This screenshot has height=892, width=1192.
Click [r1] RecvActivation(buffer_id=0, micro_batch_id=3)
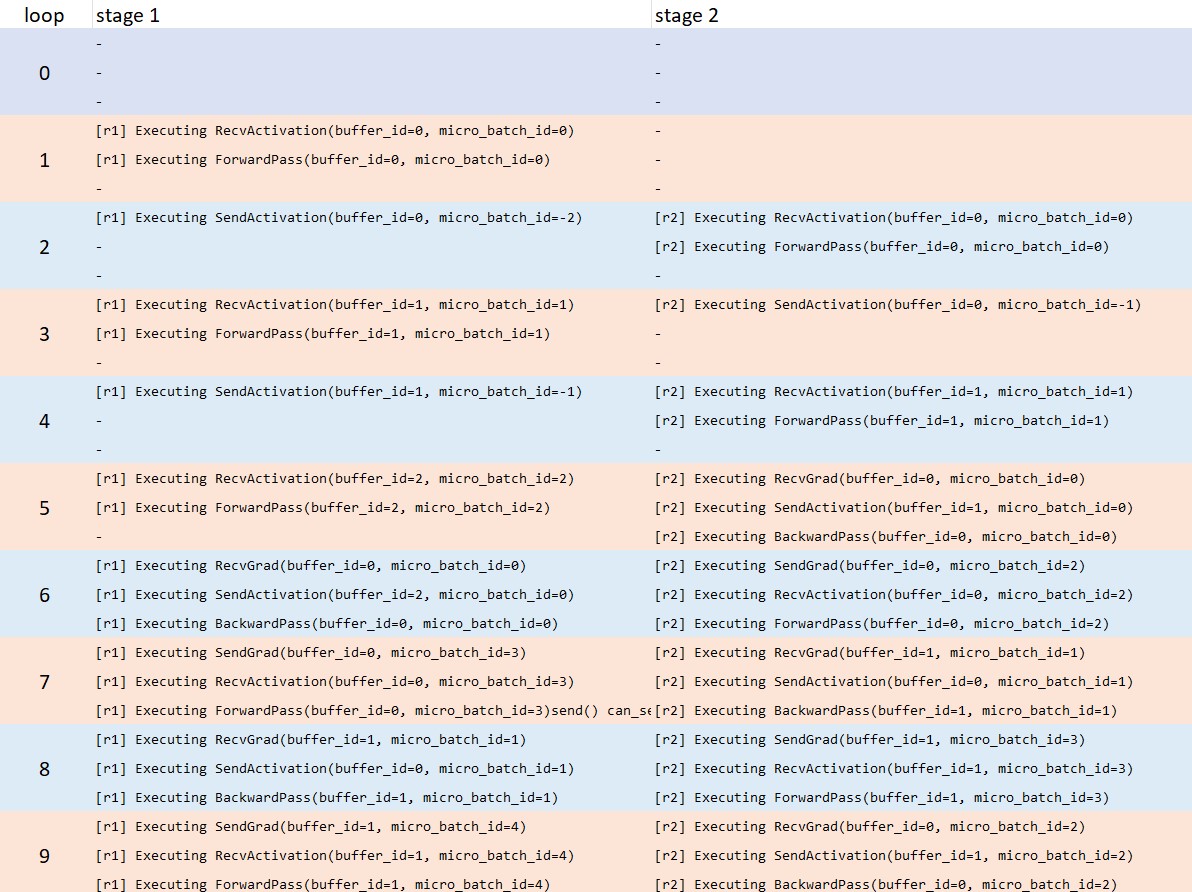[334, 682]
